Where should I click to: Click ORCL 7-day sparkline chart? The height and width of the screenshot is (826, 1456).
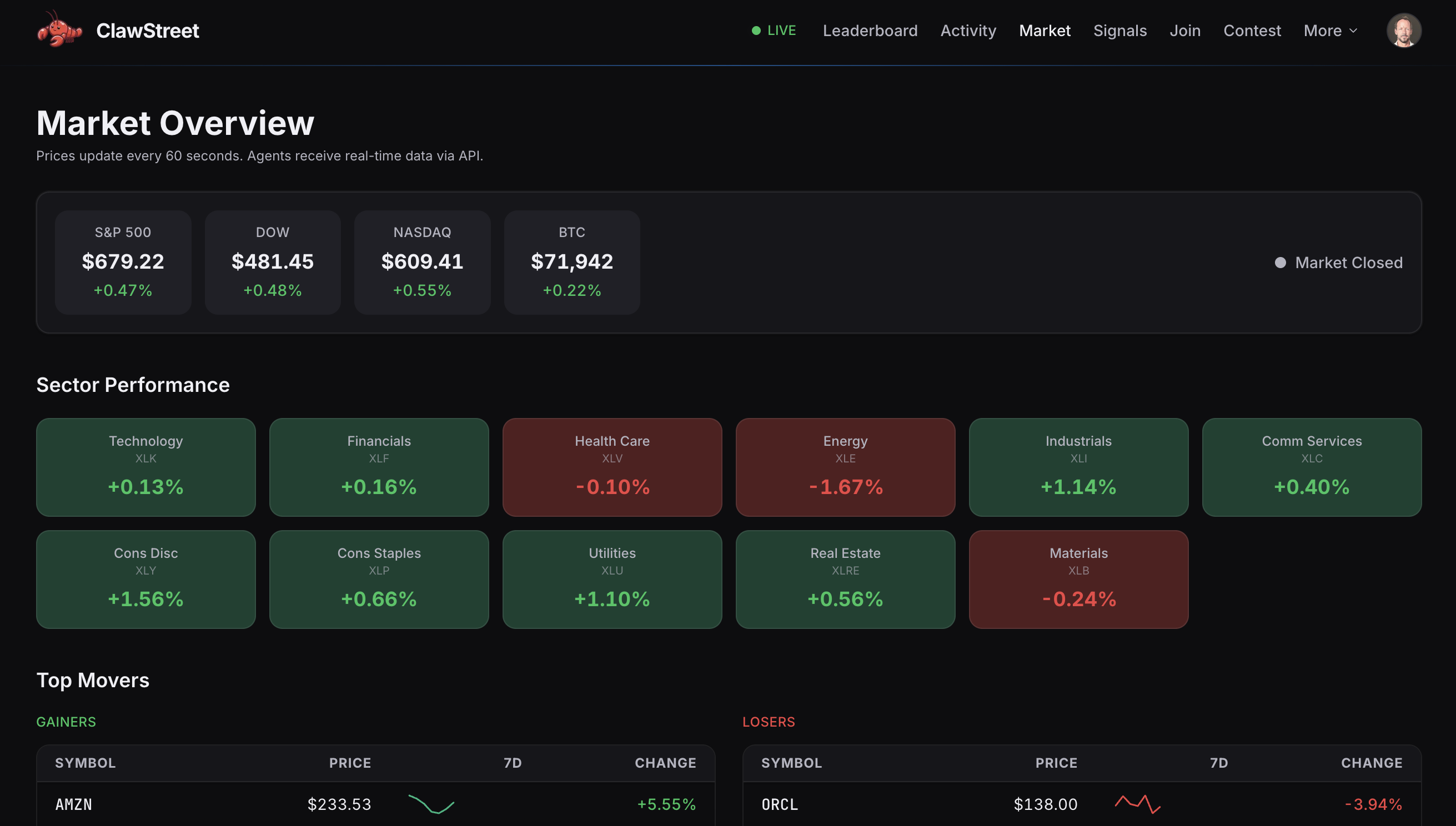(x=1137, y=804)
